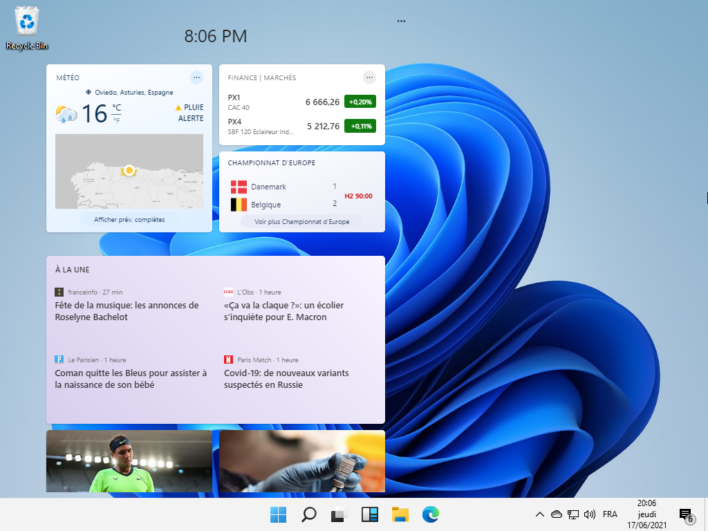Open the PX4 SBF 120 stock row
The image size is (708, 531).
click(302, 126)
